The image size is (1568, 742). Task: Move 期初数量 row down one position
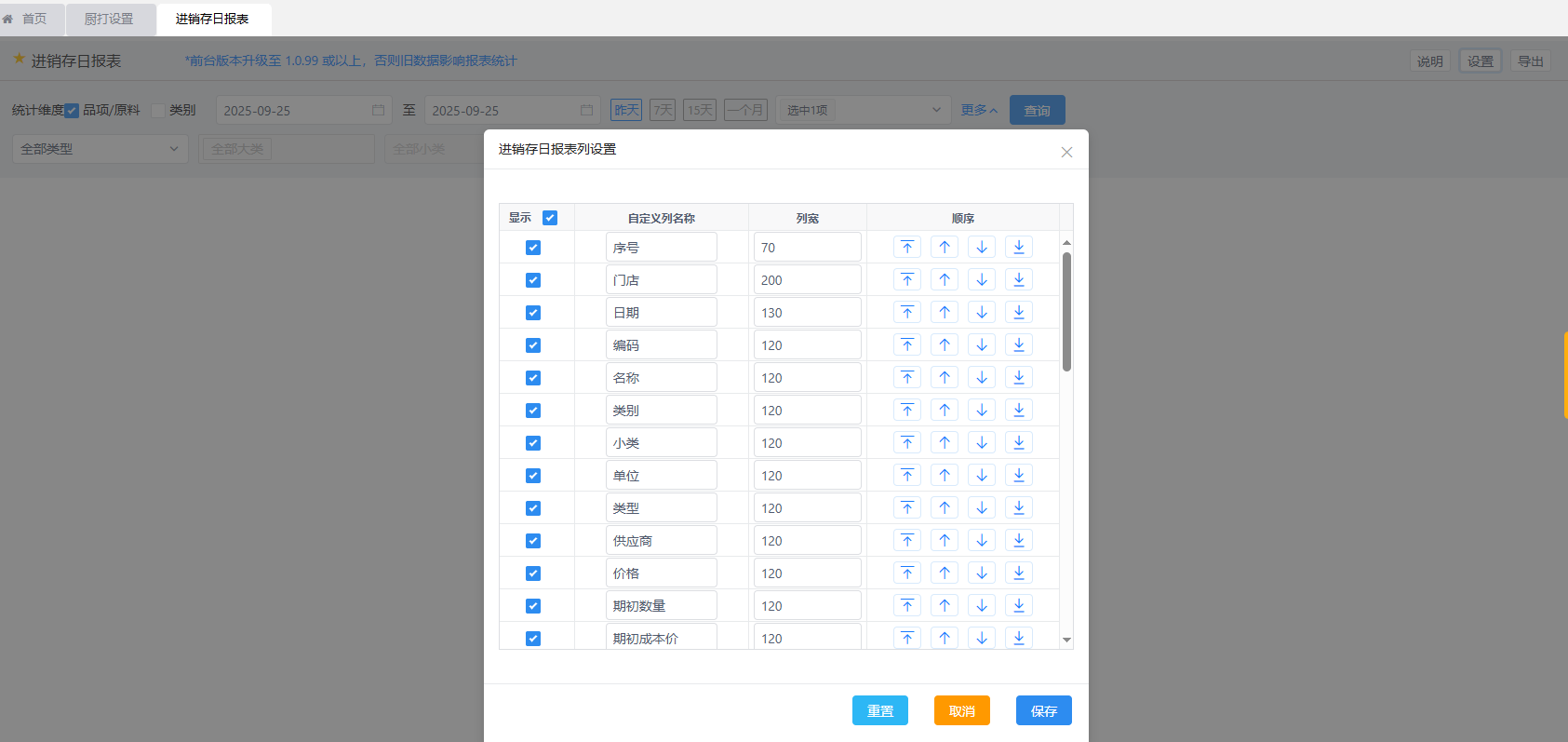(982, 606)
